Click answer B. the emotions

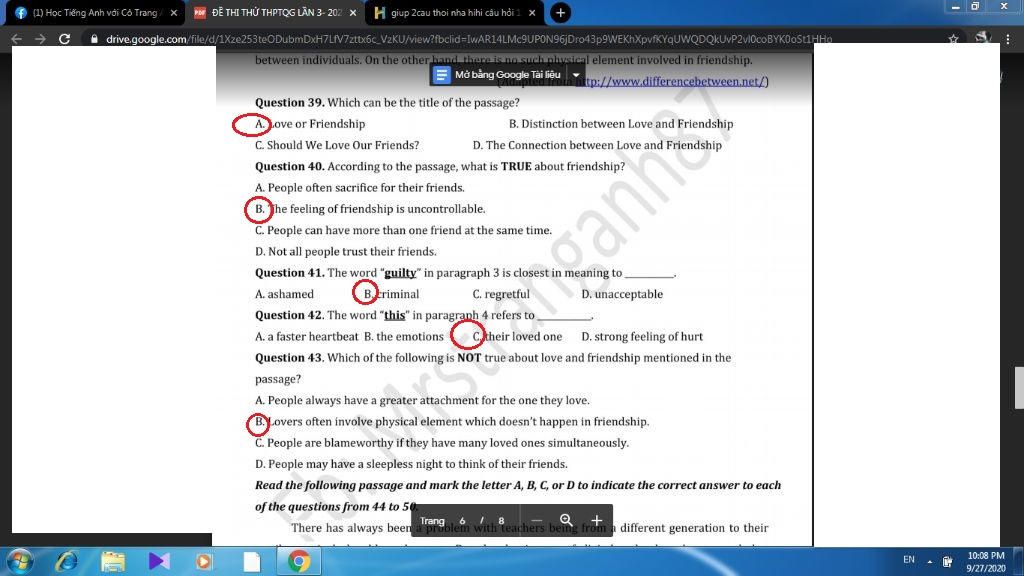(404, 336)
